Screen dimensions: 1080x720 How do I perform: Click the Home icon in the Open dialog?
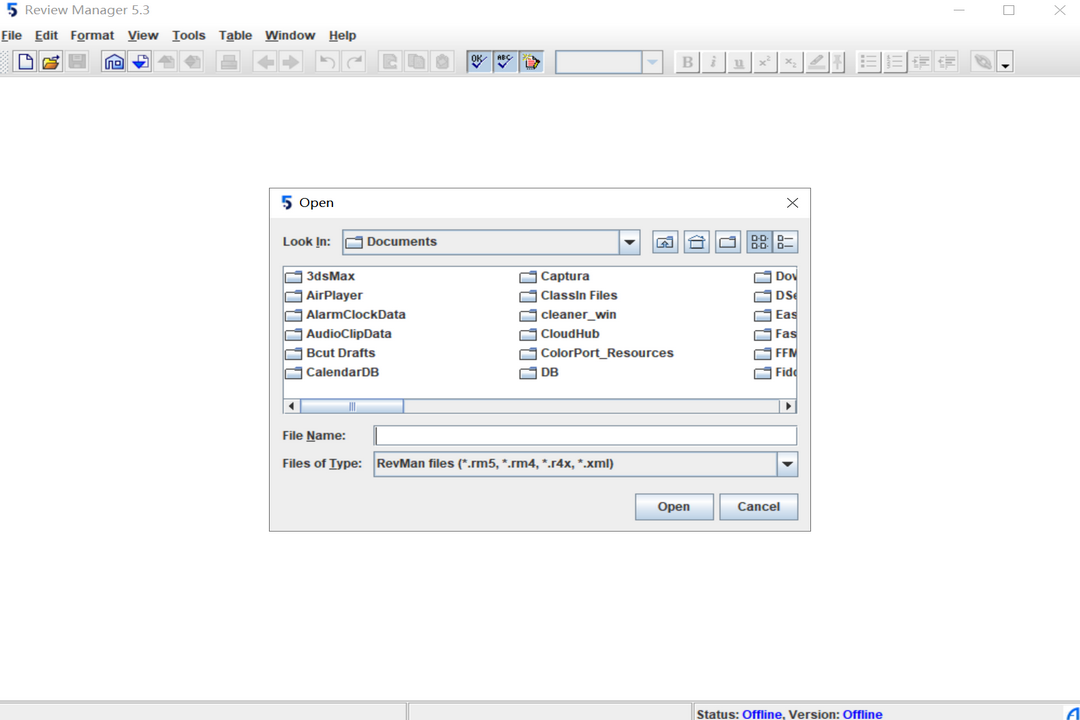click(x=696, y=241)
